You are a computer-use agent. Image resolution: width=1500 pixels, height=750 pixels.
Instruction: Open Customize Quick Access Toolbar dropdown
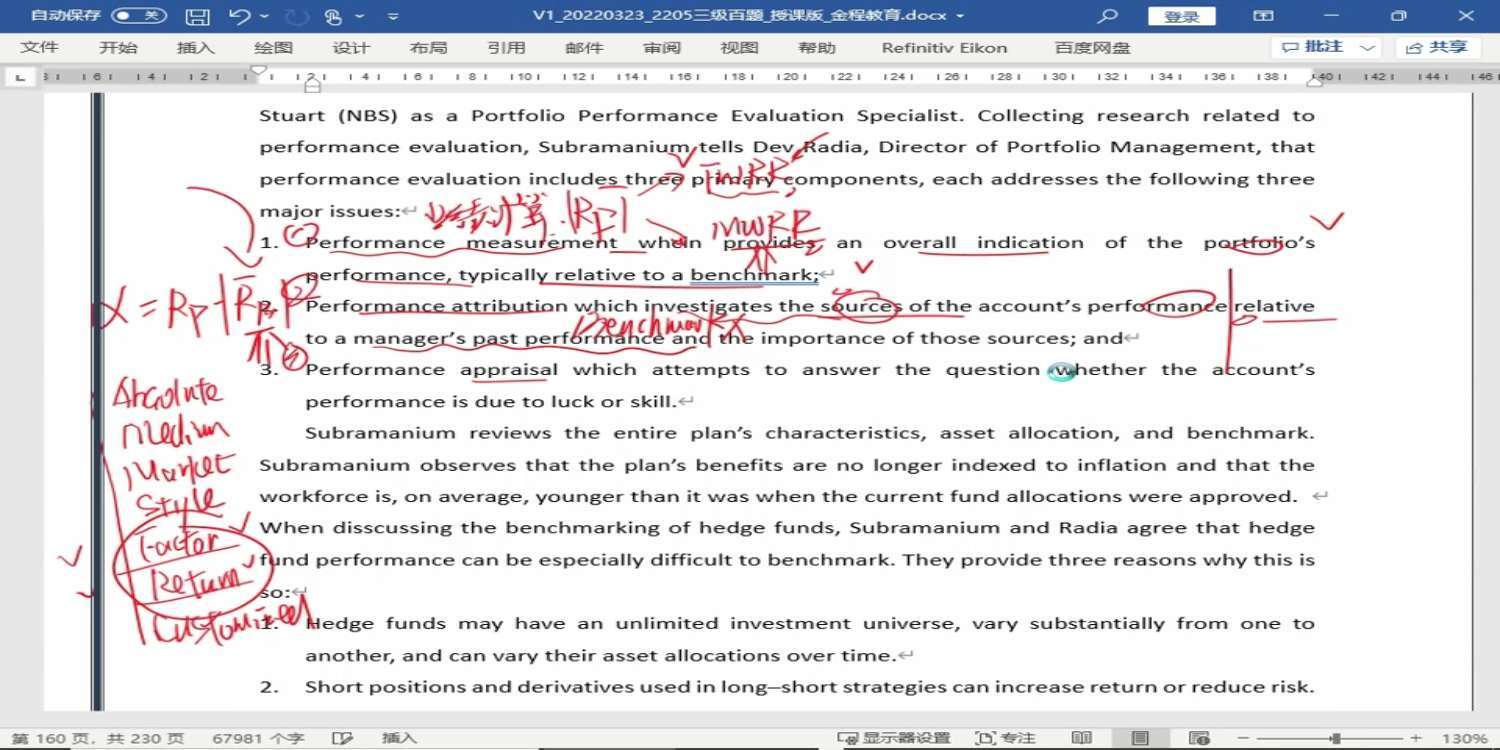click(393, 16)
